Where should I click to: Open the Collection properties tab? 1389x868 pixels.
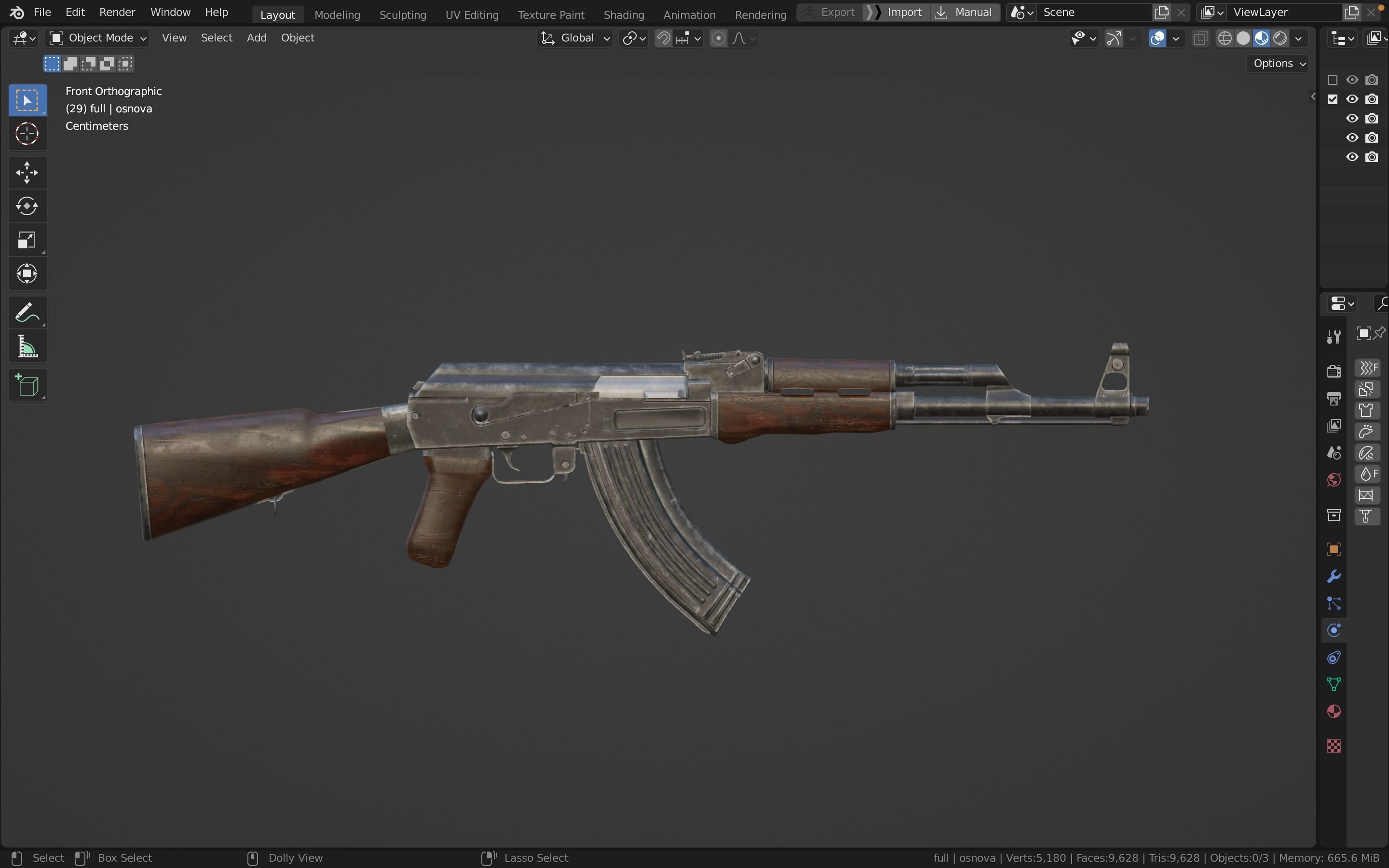pyautogui.click(x=1334, y=515)
